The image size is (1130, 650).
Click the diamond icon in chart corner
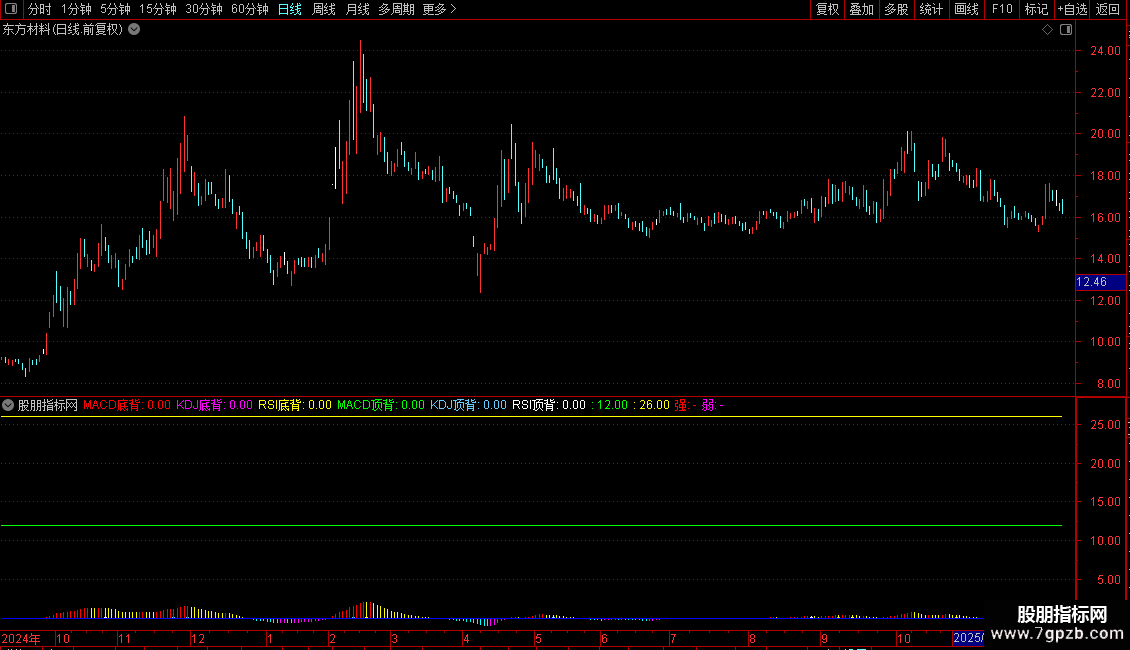(1048, 30)
